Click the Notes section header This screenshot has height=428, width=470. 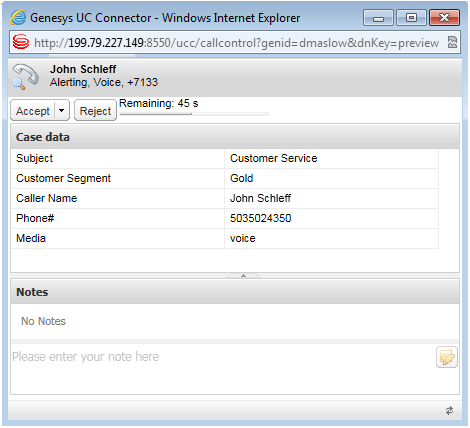tap(235, 292)
